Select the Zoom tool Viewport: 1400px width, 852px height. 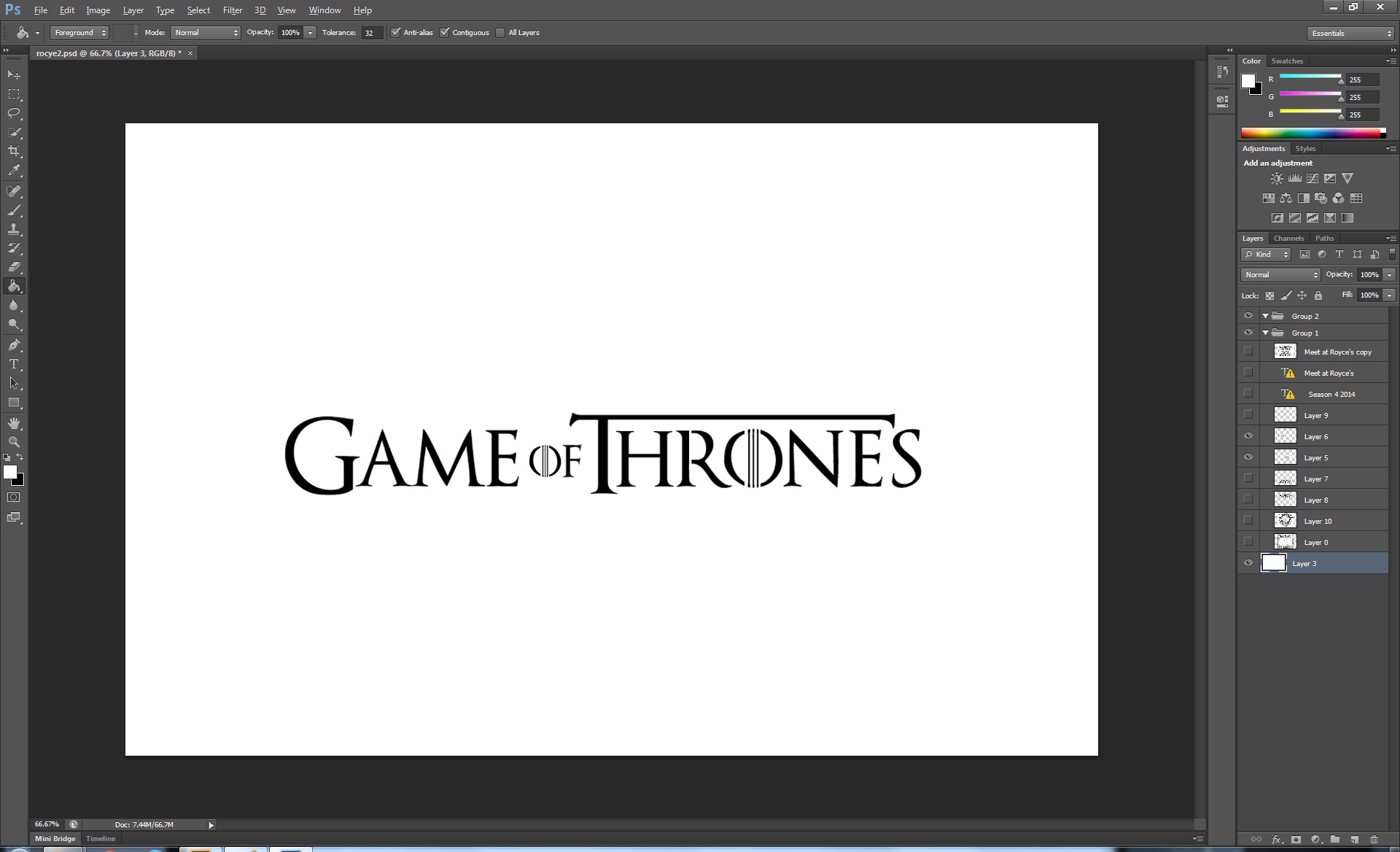coord(14,442)
